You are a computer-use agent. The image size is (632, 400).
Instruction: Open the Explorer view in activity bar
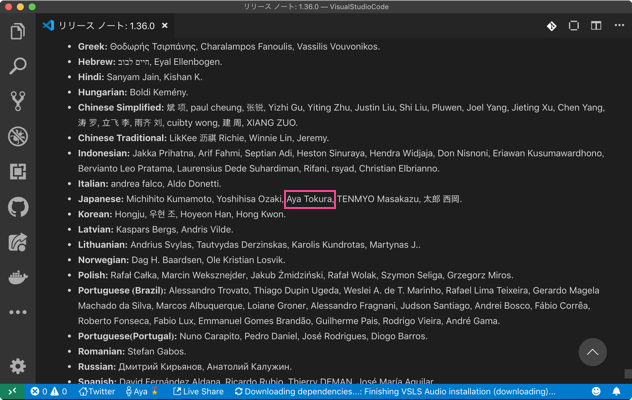tap(18, 31)
